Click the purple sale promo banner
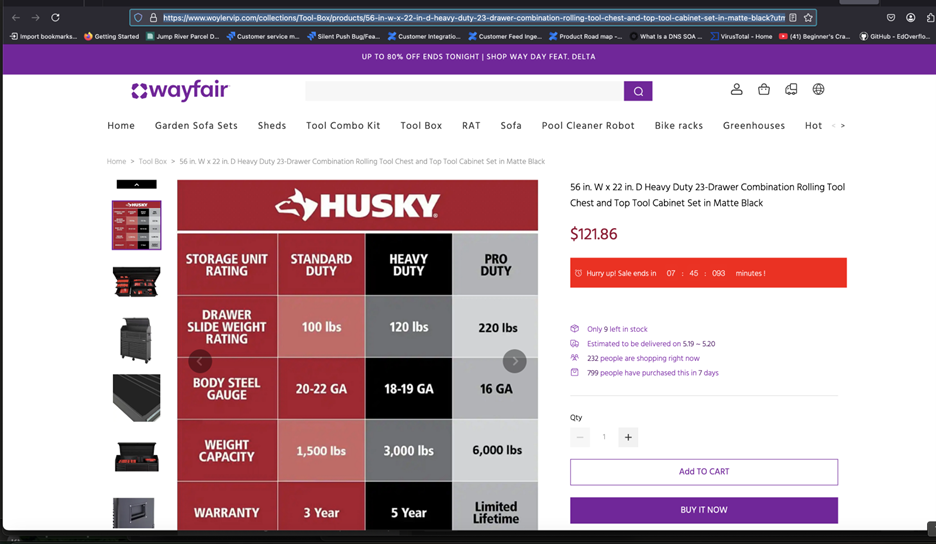The width and height of the screenshot is (936, 544). [x=469, y=57]
